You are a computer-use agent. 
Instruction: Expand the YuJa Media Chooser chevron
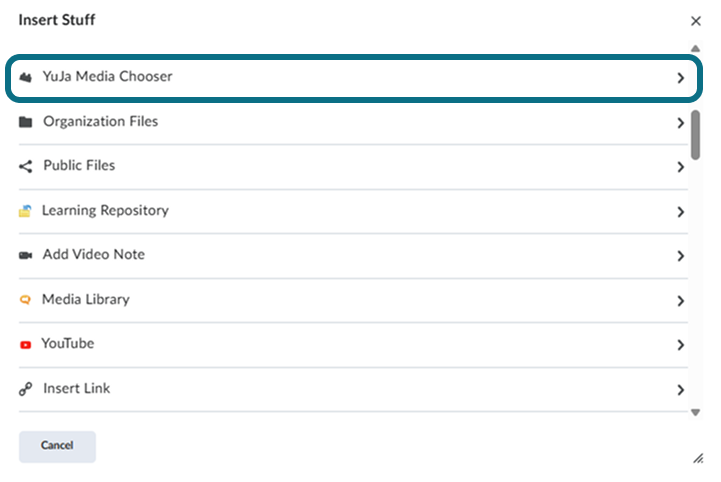click(x=681, y=78)
